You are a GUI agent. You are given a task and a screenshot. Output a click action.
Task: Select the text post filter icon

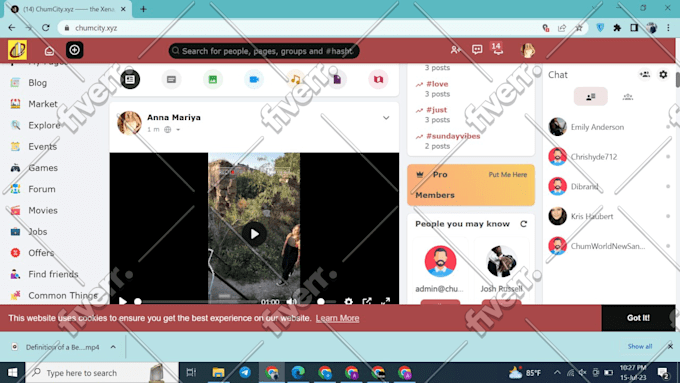tap(171, 79)
